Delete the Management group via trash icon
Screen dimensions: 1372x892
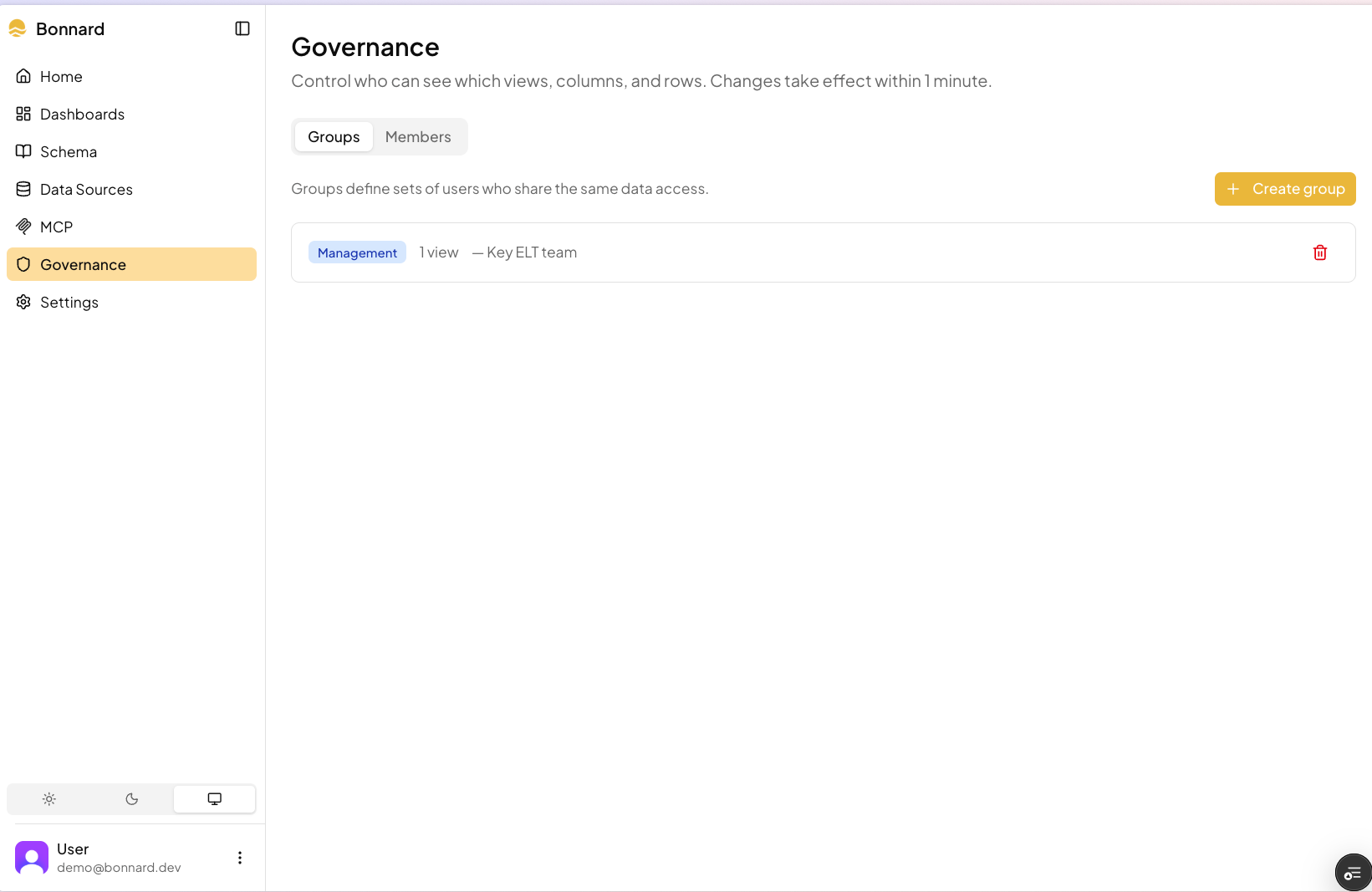pyautogui.click(x=1319, y=252)
